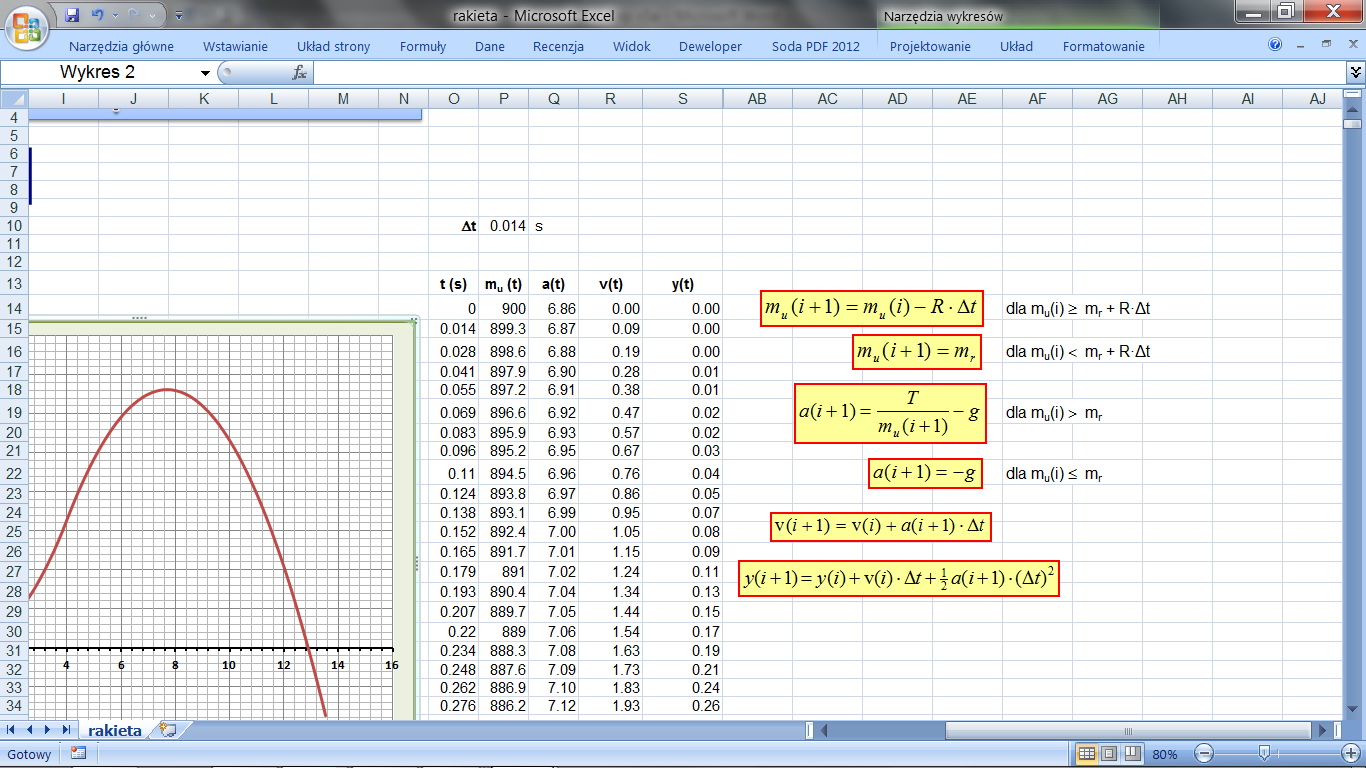Click inside the formula bar input

(x=830, y=72)
